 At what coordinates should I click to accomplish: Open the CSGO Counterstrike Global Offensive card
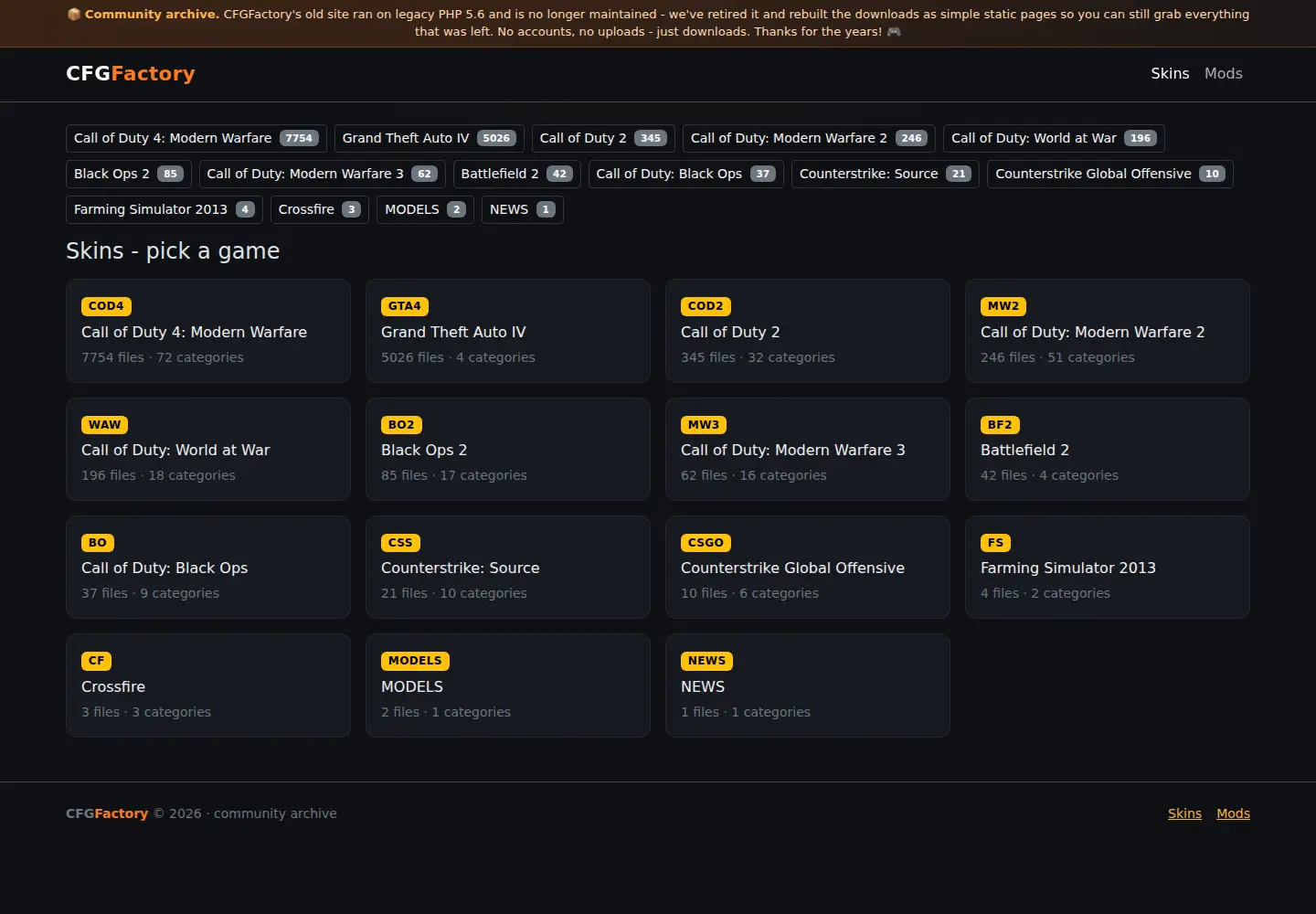pos(808,567)
